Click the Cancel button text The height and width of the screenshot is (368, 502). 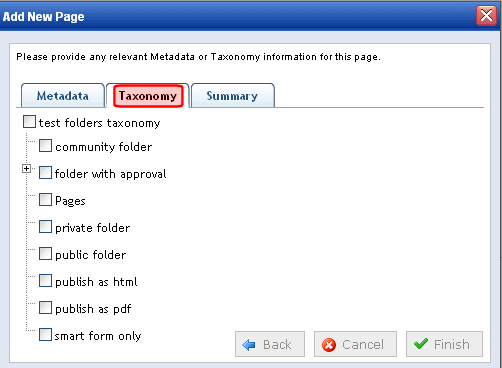pos(363,344)
